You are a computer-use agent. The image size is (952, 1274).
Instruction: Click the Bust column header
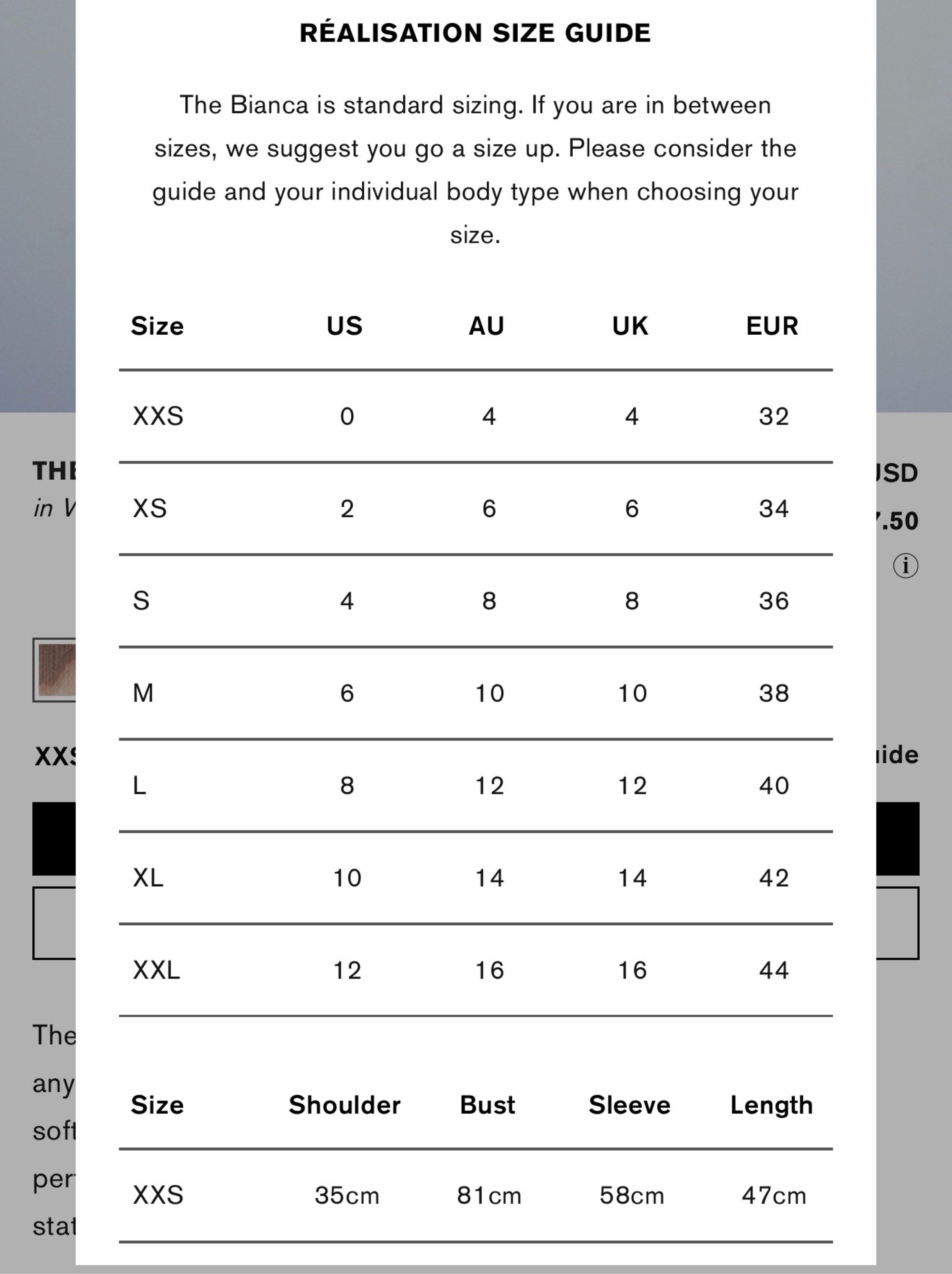pyautogui.click(x=487, y=1105)
